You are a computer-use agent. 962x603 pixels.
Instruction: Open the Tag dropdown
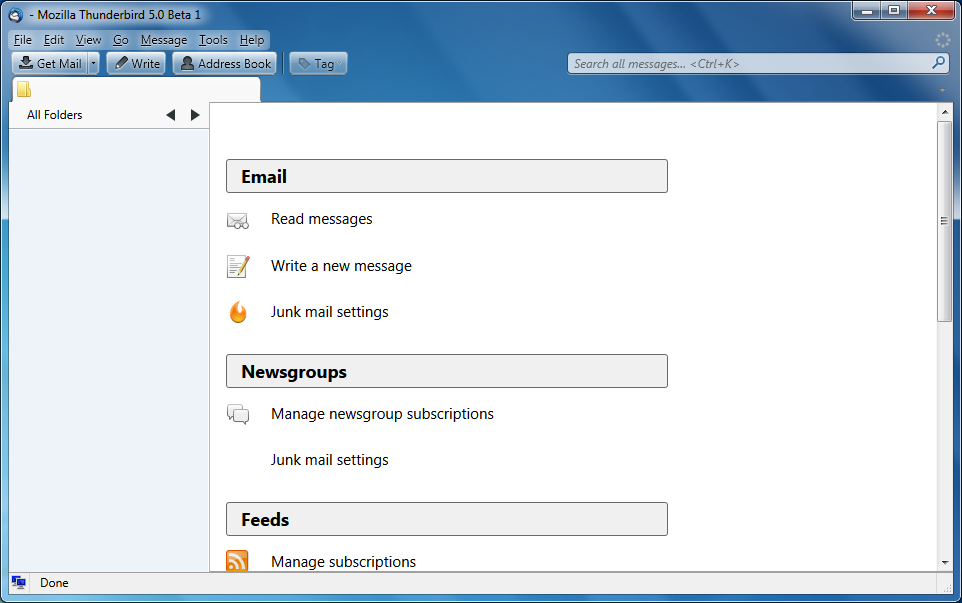tap(318, 63)
